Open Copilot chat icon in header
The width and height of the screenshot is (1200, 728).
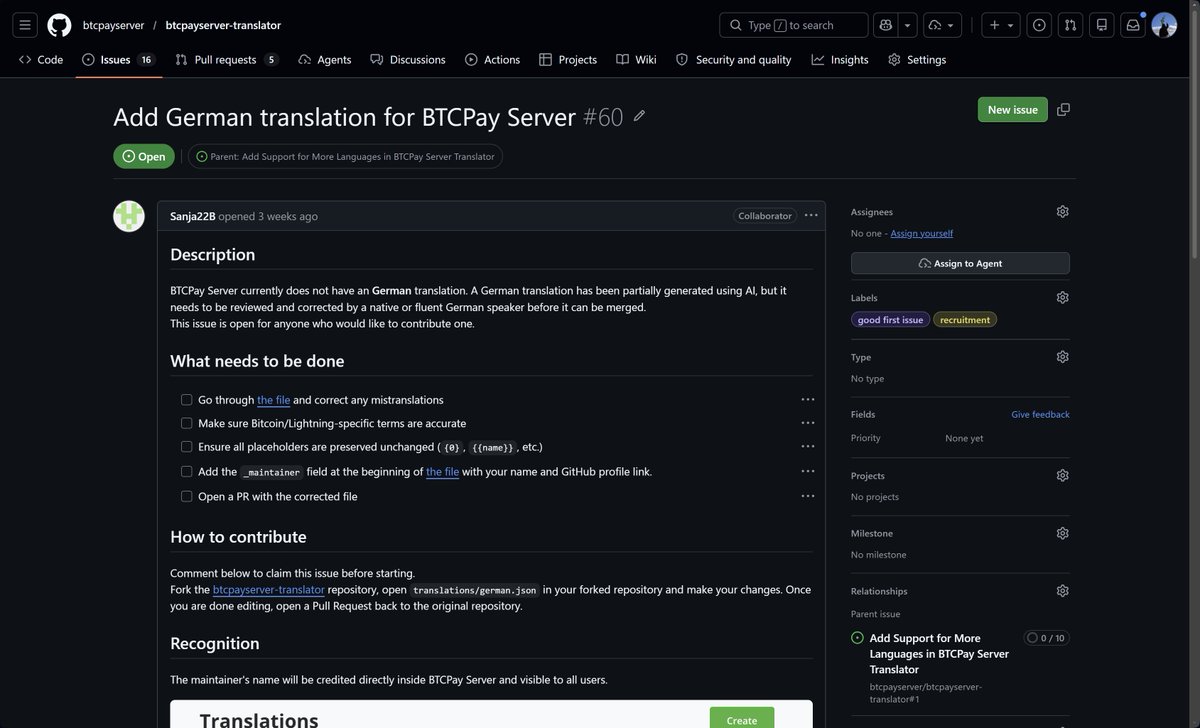coord(885,25)
